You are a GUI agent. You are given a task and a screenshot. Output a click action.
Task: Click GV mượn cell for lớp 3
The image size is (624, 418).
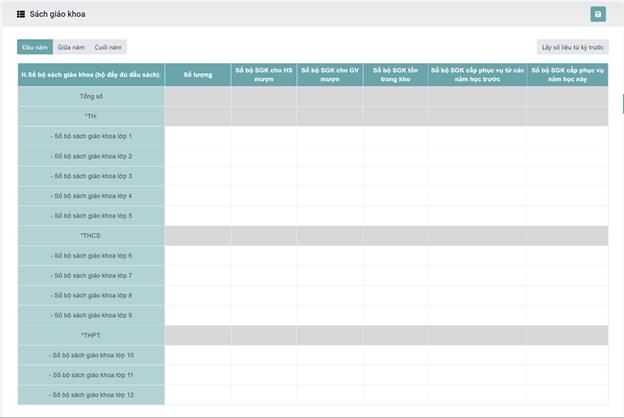329,176
